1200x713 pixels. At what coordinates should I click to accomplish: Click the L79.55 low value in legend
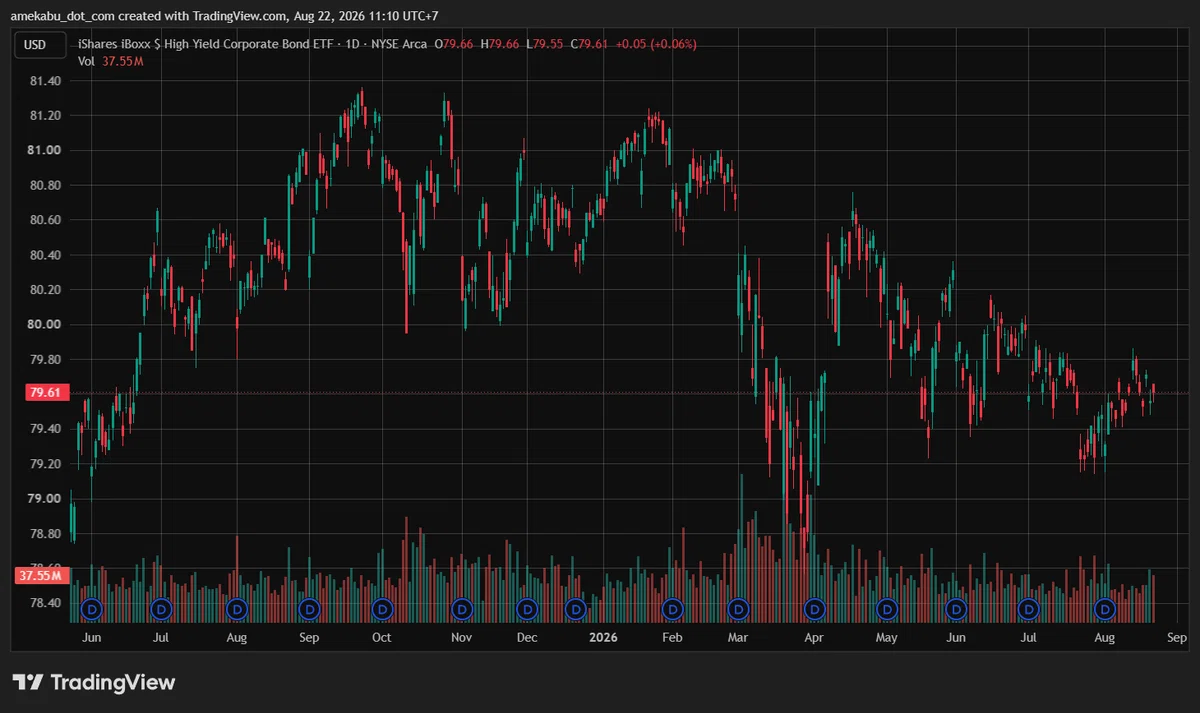coord(543,44)
